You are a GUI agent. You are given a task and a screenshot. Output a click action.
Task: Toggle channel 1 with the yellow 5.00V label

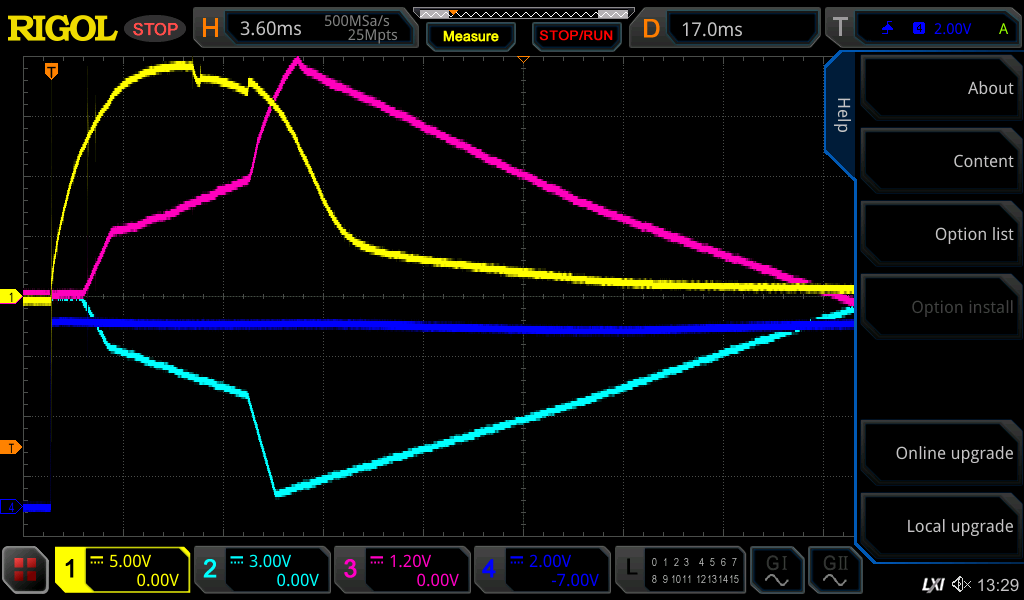point(122,571)
